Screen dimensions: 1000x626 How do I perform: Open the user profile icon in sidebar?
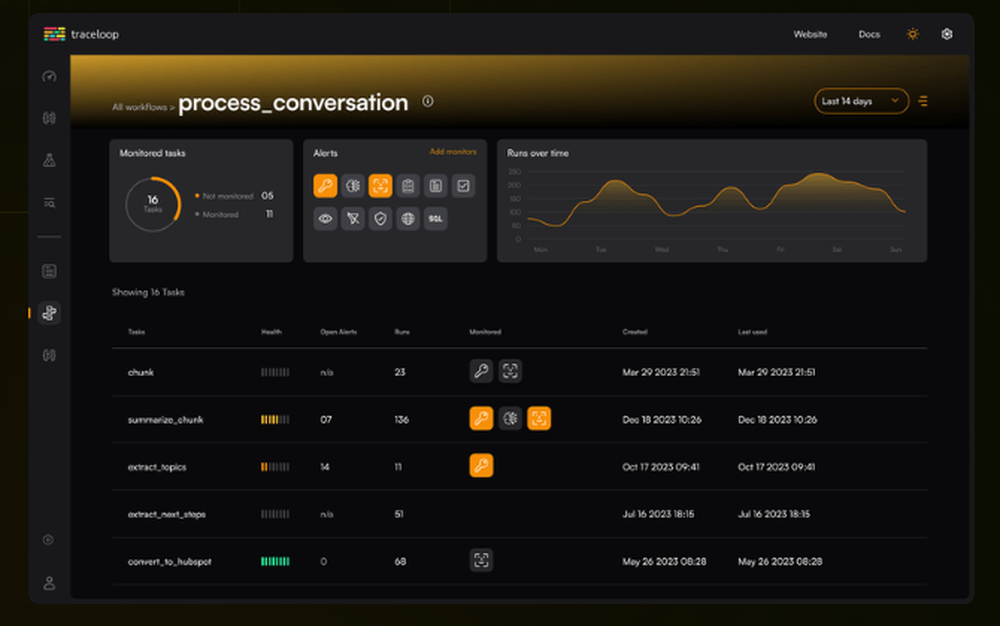coord(49,583)
